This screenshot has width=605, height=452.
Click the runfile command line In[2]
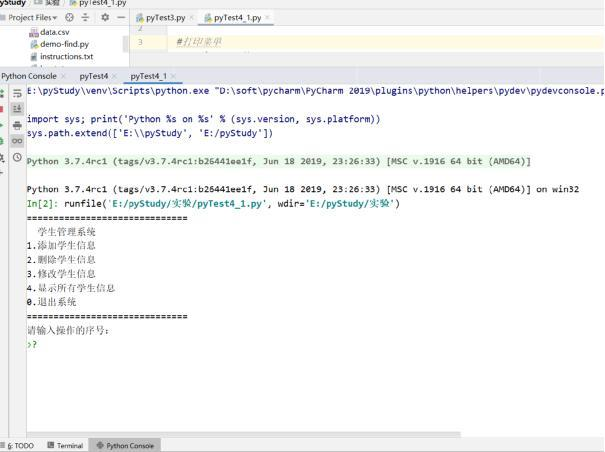pyautogui.click(x=213, y=203)
